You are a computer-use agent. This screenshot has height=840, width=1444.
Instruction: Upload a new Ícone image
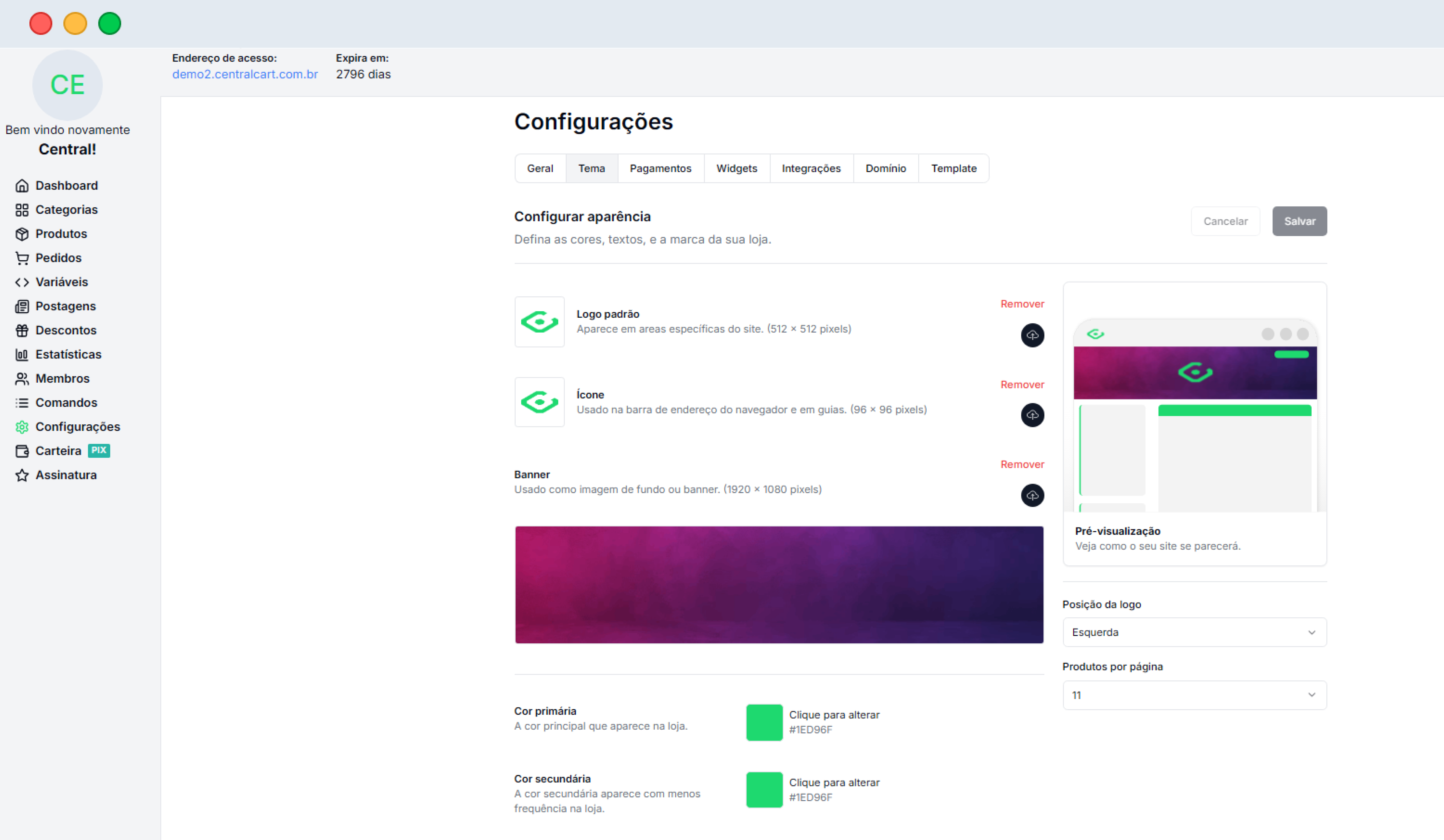tap(1032, 415)
